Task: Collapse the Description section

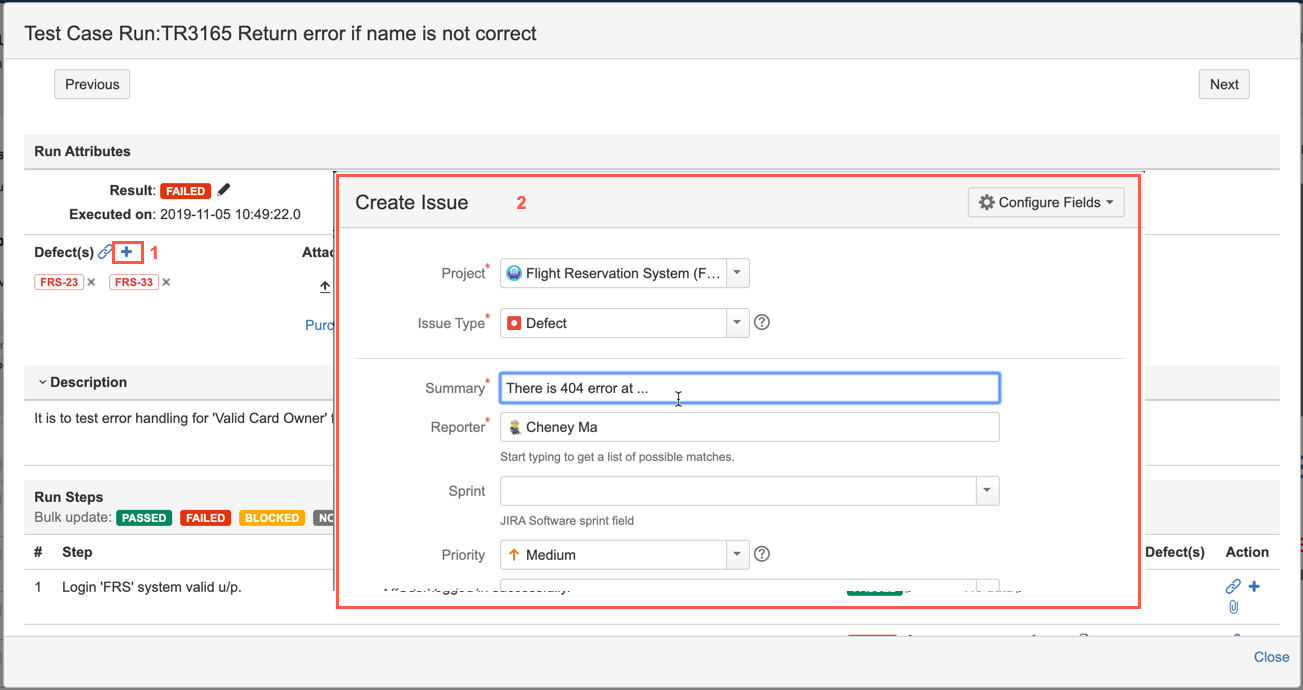Action: [x=43, y=382]
